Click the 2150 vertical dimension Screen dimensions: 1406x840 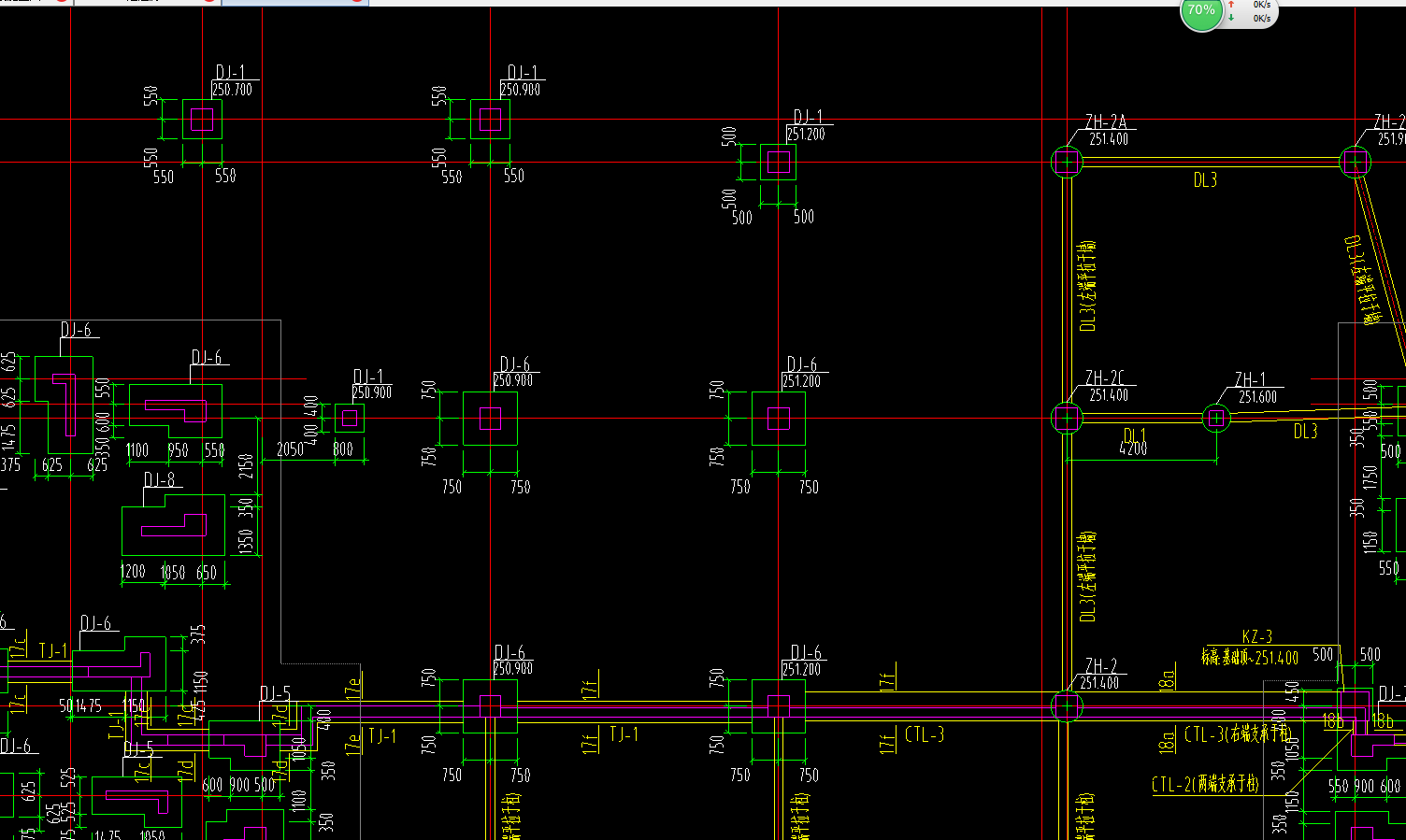point(246,466)
